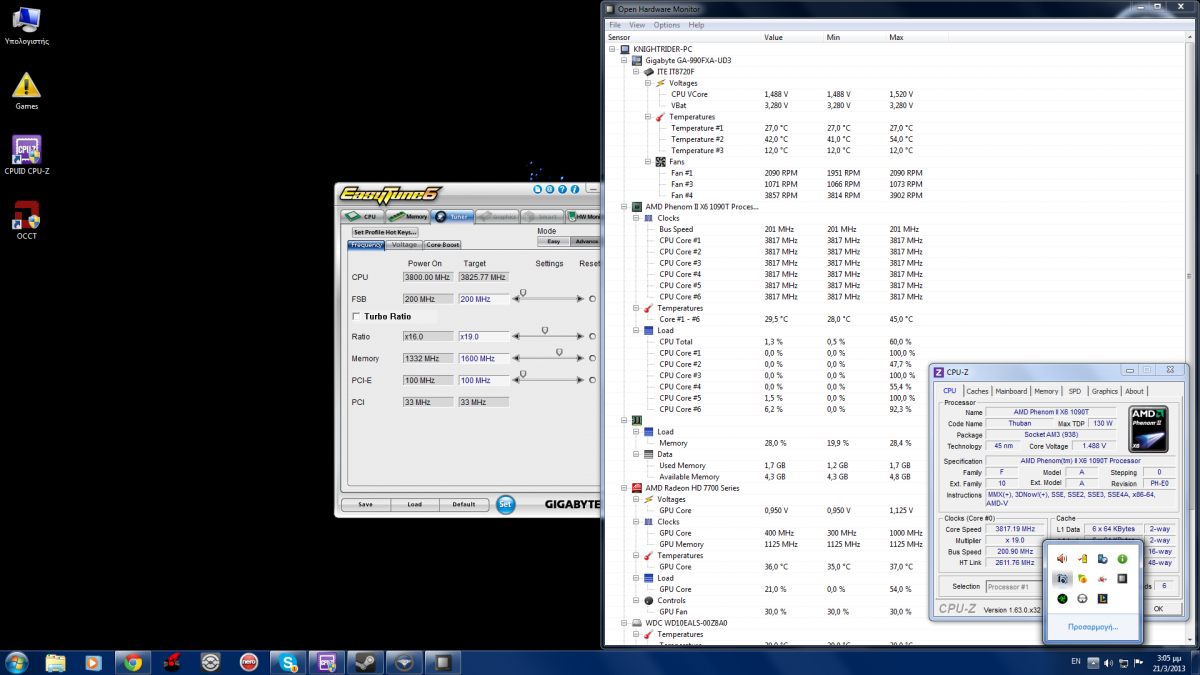Screen dimensions: 1200x675
Task: Collapse the AMD Radeon HD 7700 Series node
Action: pyautogui.click(x=623, y=488)
